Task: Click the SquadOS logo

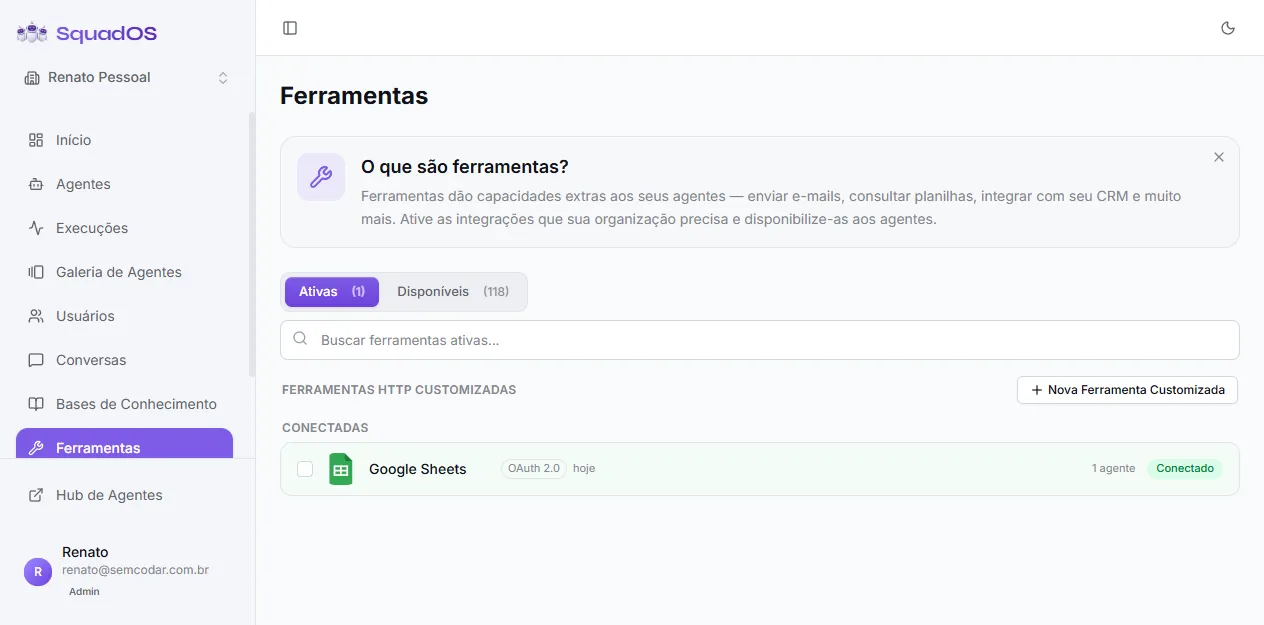Action: click(x=87, y=33)
